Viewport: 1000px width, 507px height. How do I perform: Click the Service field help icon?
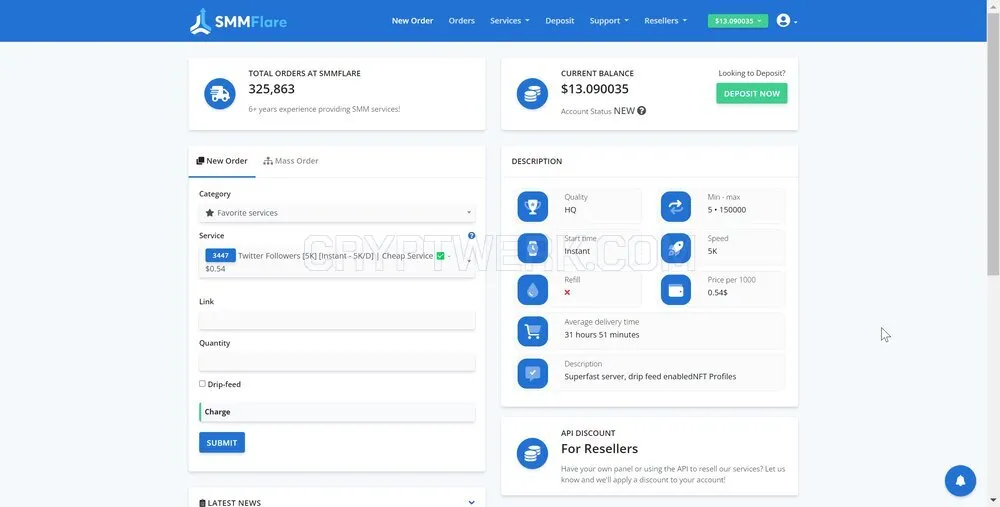471,235
